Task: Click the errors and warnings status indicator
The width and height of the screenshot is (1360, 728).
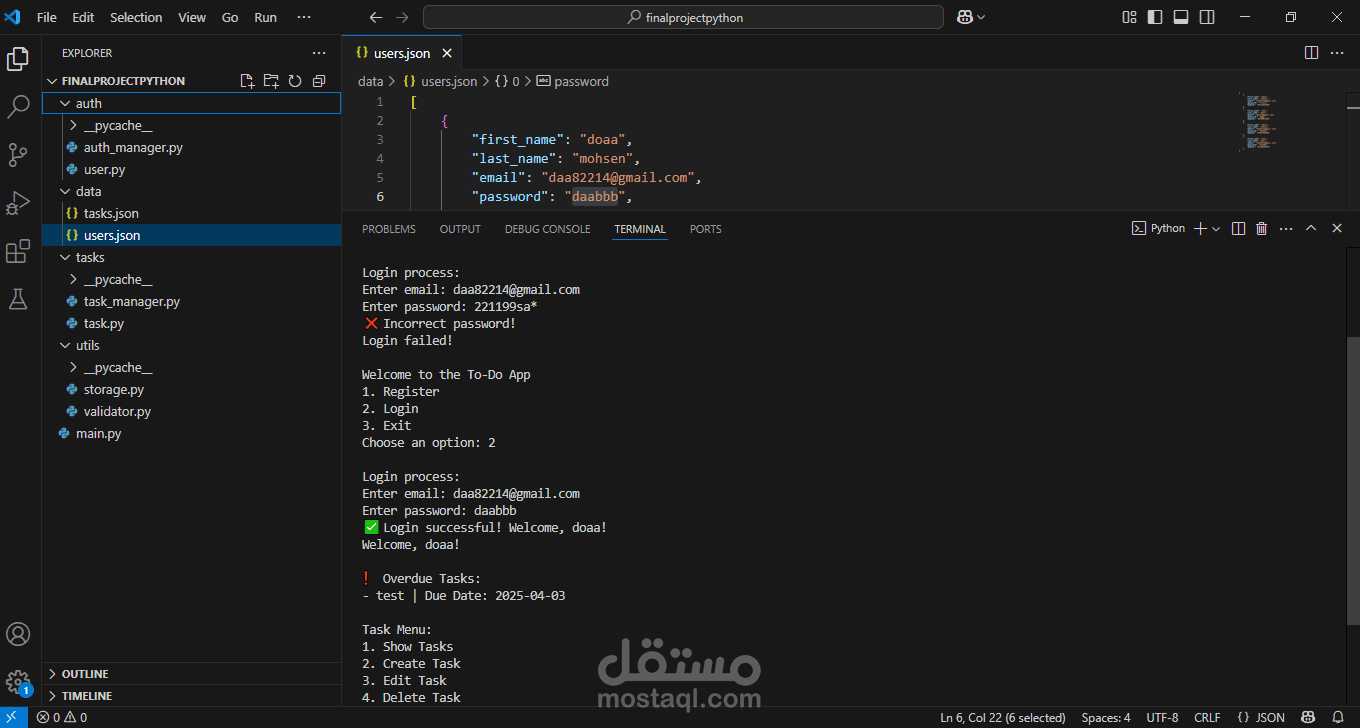Action: click(62, 717)
